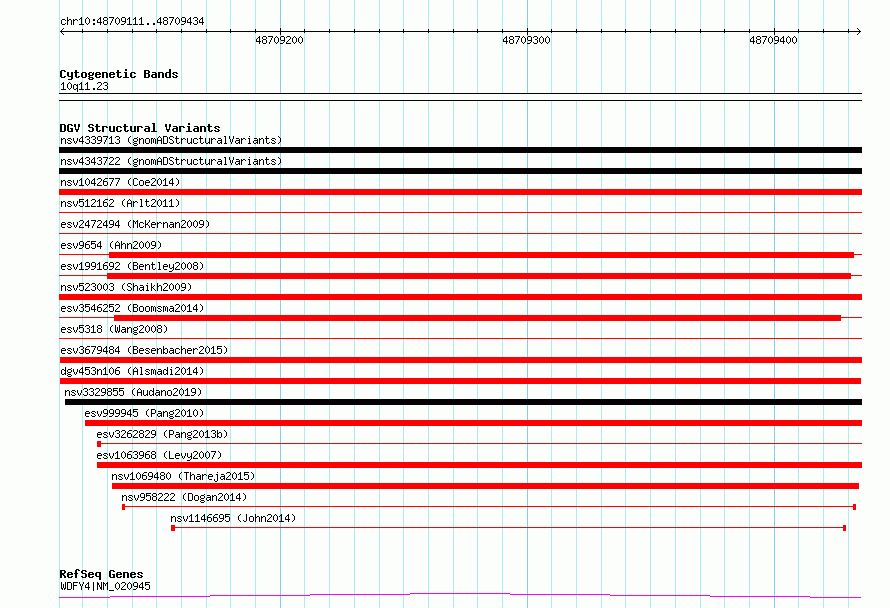Viewport: 890px width, 608px height.
Task: Select nsv3329855 (Audano2019) label
Action: (x=133, y=392)
